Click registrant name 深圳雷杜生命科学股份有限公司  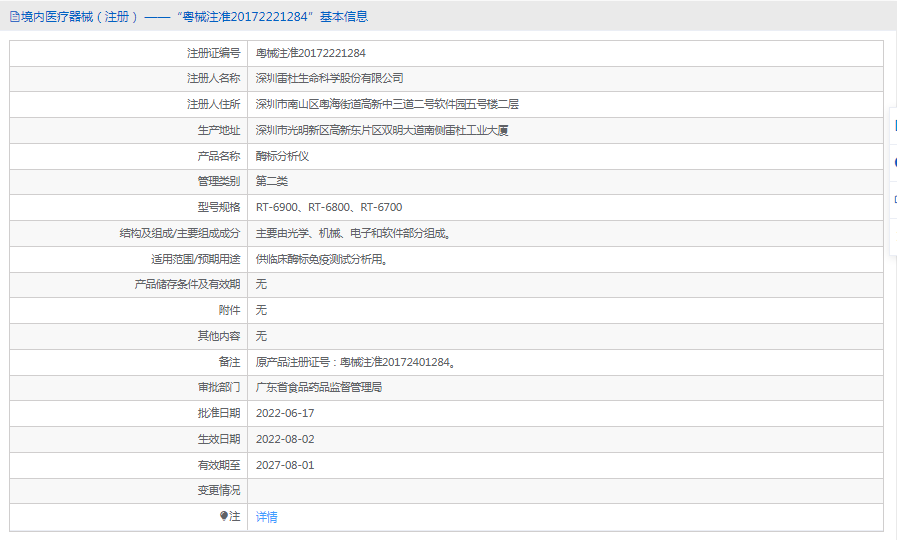pos(330,78)
